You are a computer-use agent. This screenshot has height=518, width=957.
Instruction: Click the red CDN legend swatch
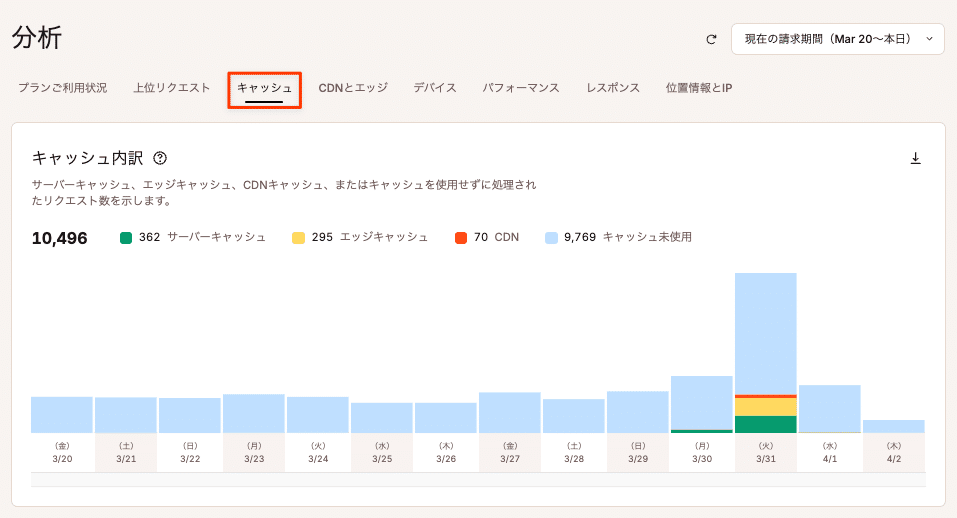point(461,238)
